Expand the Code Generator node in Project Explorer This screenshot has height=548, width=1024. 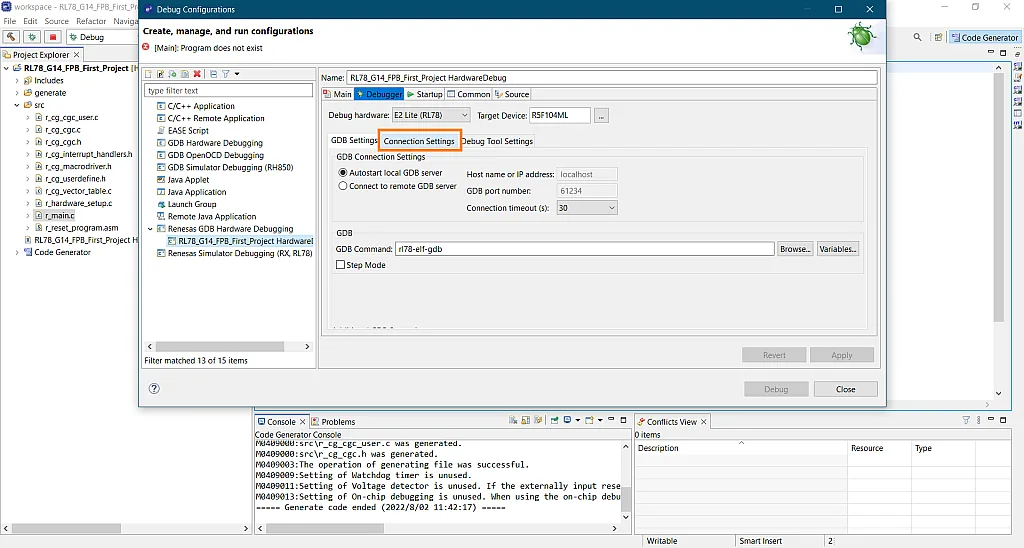[17, 252]
